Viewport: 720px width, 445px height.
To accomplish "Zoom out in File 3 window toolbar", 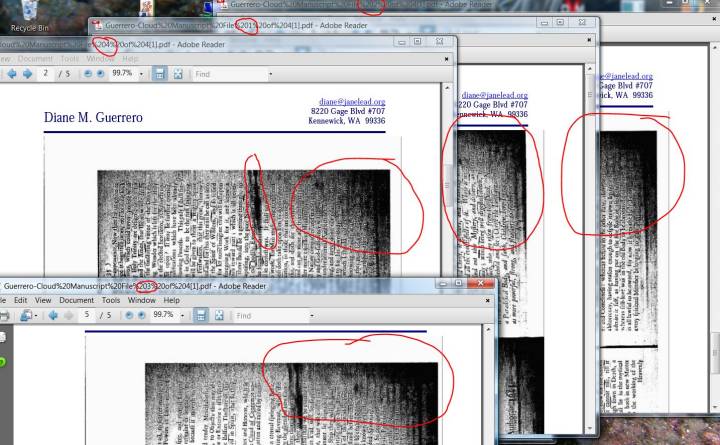I will [x=129, y=315].
